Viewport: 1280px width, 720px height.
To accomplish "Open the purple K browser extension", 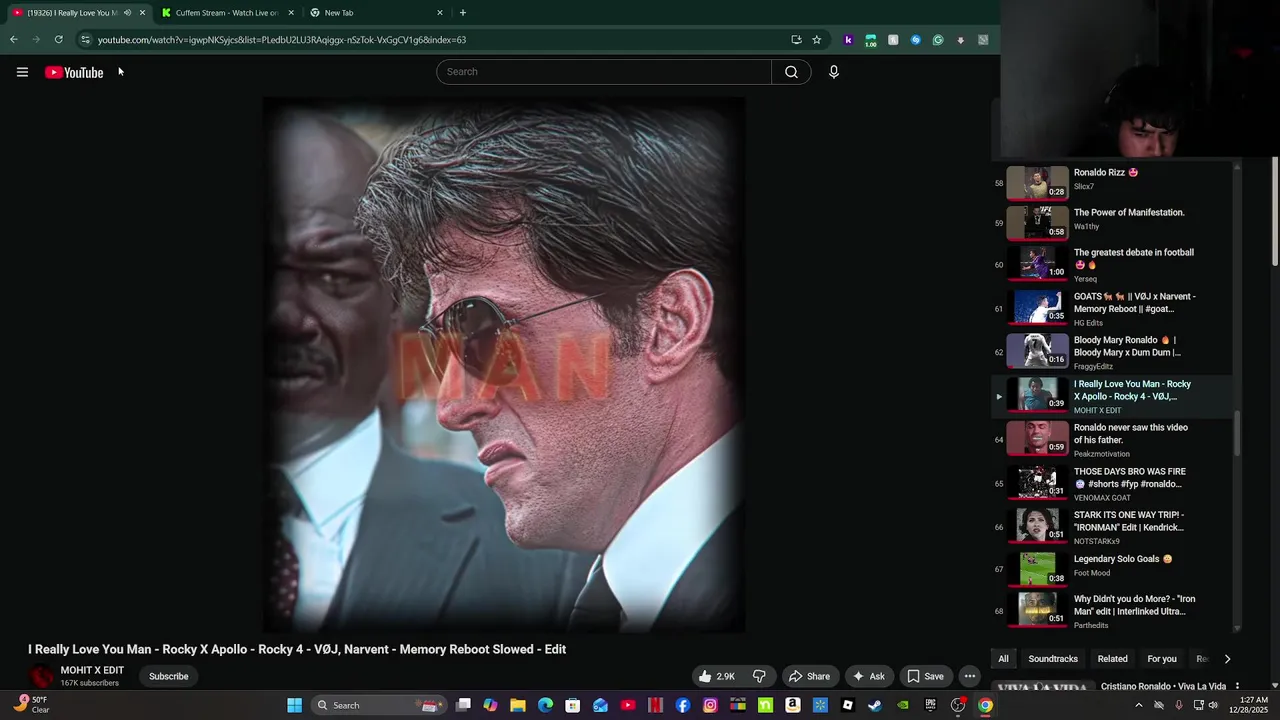I will point(848,40).
